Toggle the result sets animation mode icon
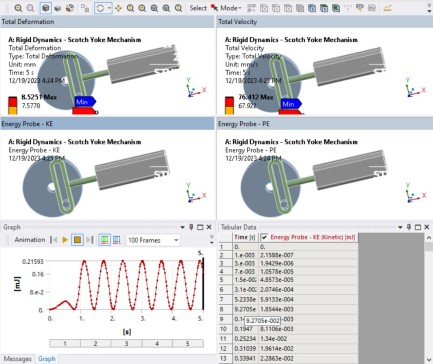 pos(117,240)
